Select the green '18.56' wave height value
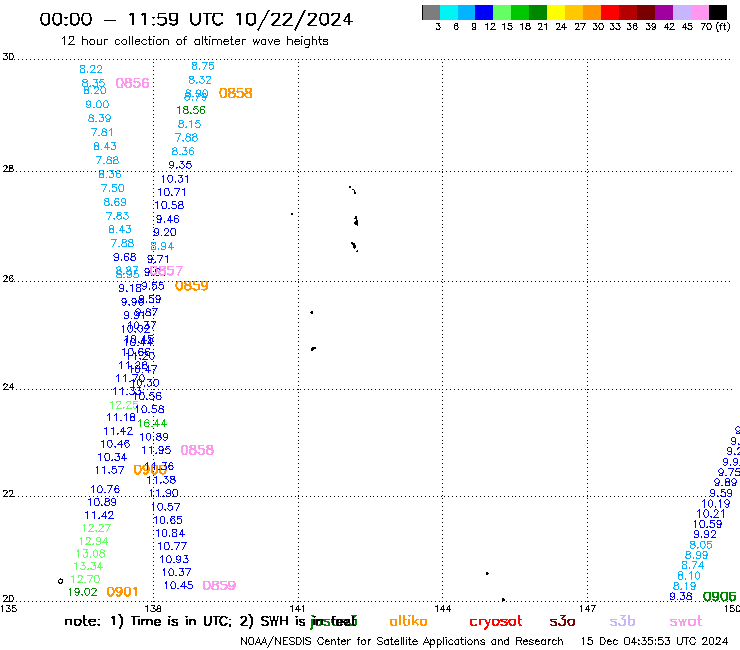The image size is (740, 650). click(191, 110)
